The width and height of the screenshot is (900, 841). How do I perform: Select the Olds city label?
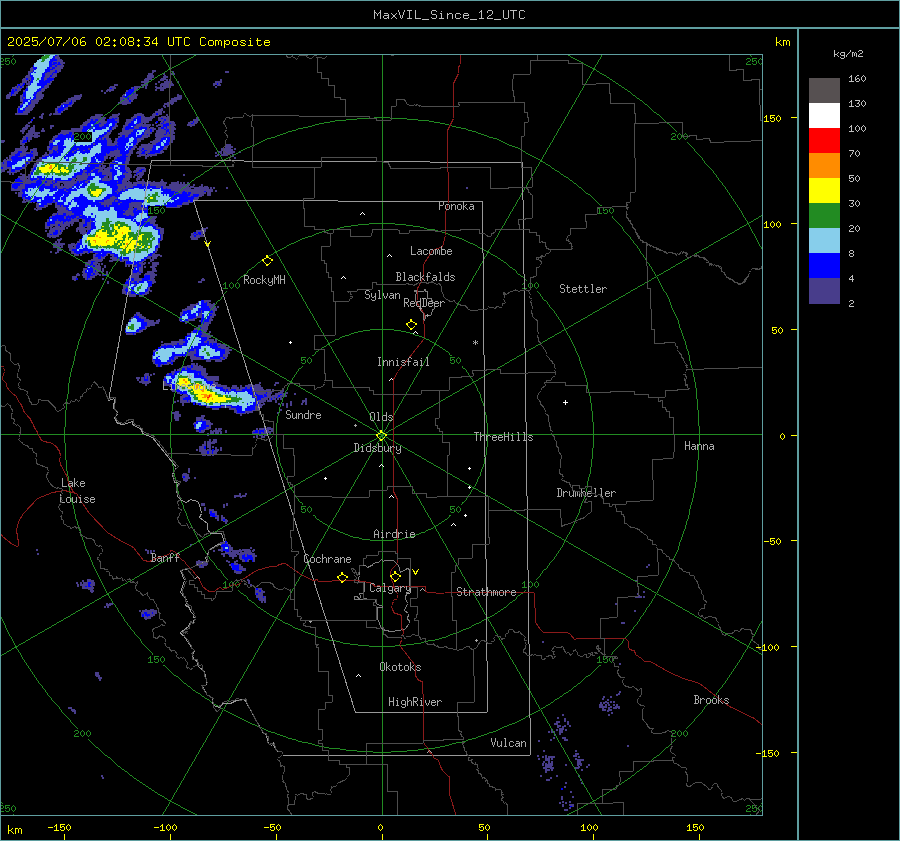click(381, 417)
